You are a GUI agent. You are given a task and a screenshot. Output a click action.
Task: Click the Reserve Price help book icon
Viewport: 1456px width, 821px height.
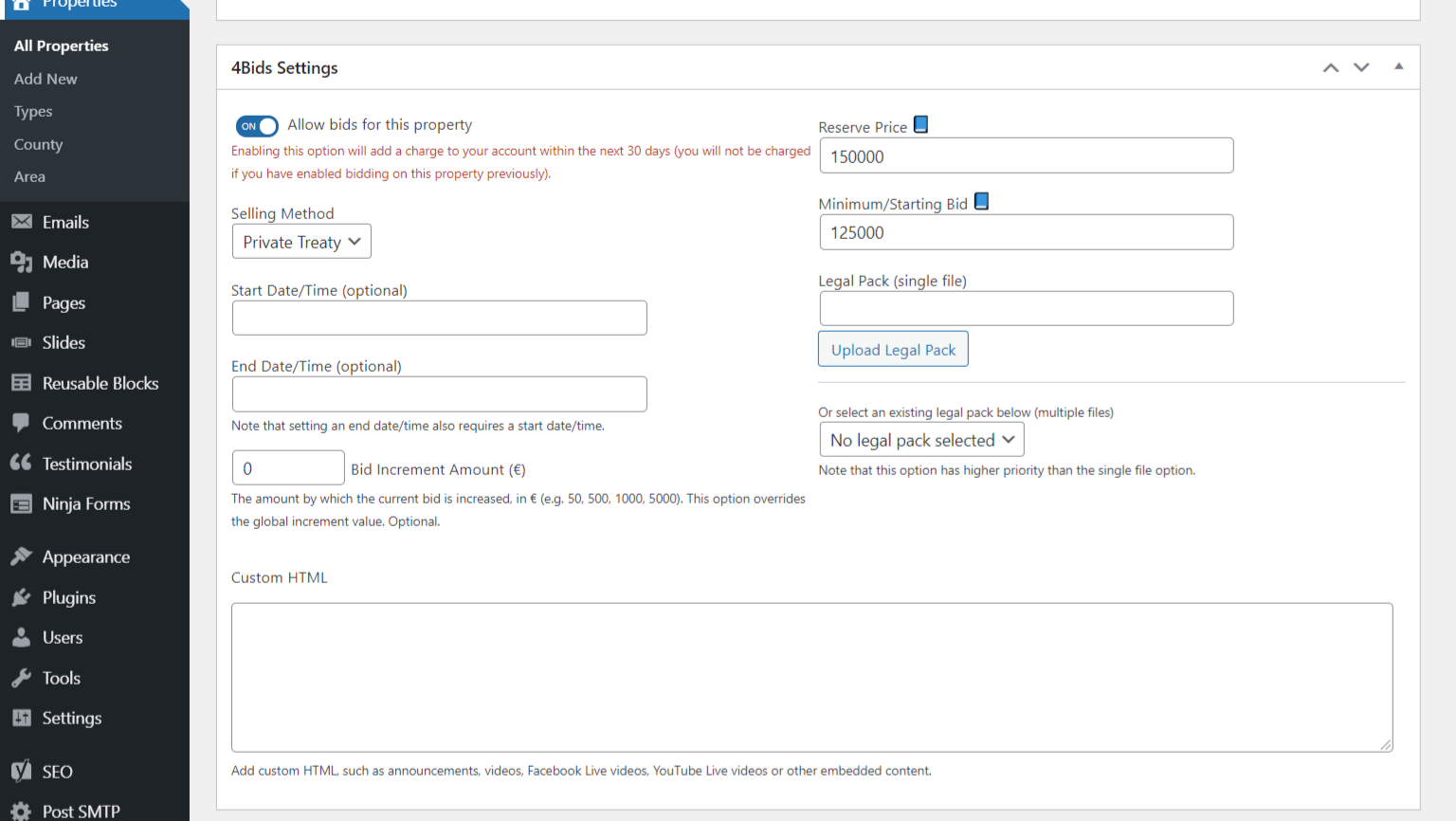pyautogui.click(x=920, y=125)
